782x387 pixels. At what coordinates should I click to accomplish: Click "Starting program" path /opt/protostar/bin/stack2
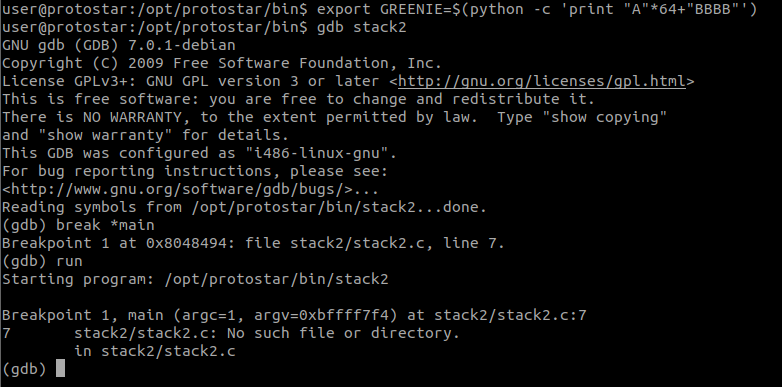click(x=276, y=279)
